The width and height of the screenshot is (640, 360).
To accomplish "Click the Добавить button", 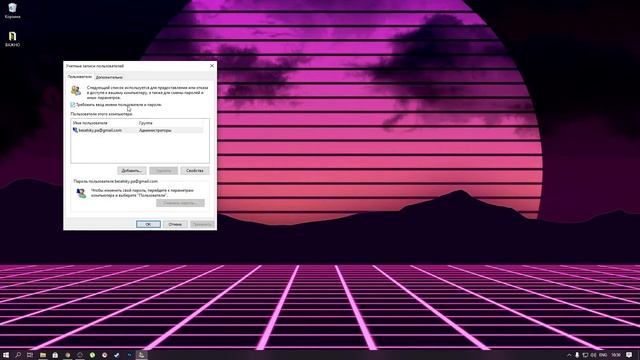I will click(x=131, y=171).
